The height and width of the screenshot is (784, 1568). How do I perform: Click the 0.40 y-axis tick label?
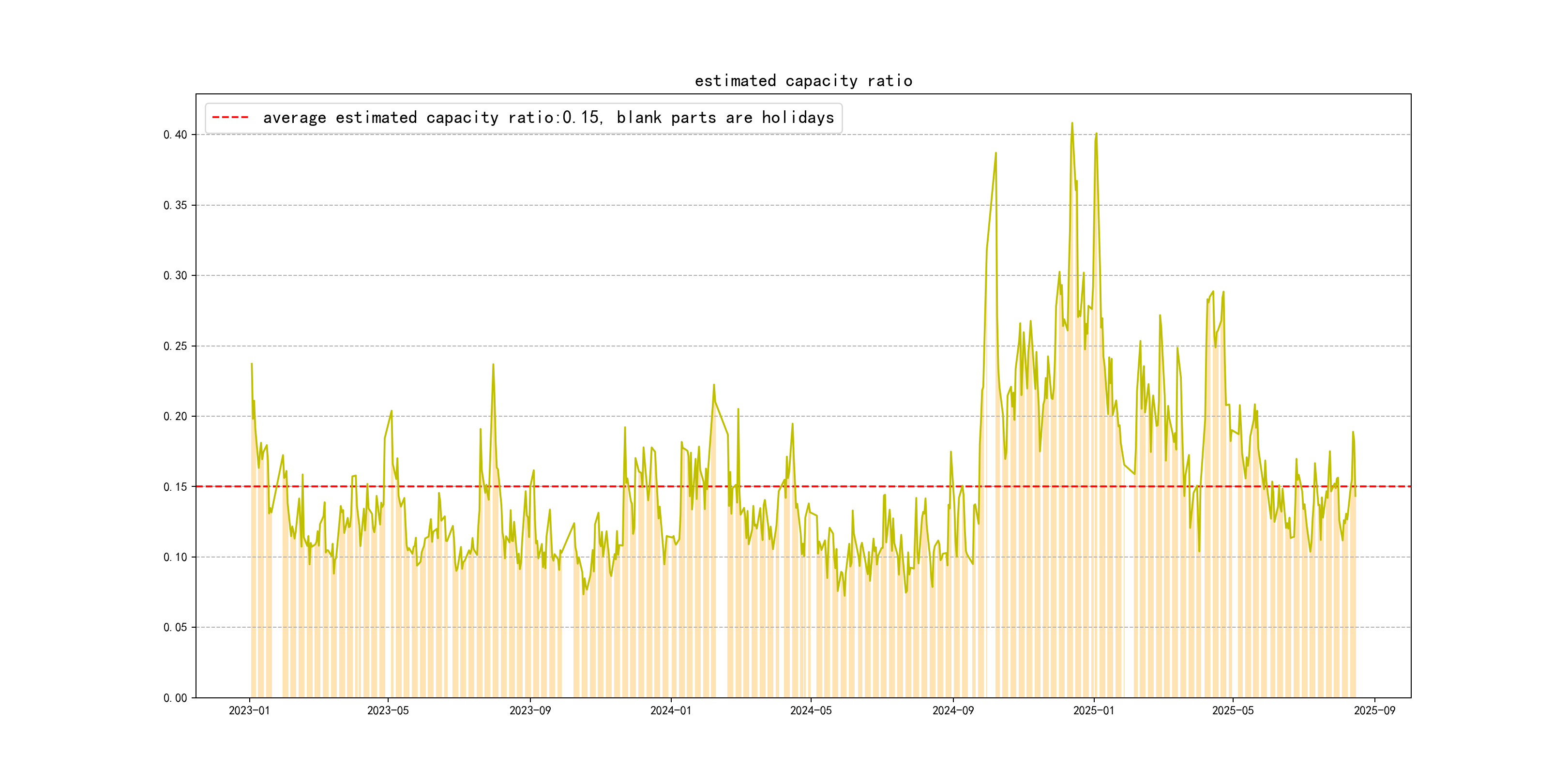(175, 135)
